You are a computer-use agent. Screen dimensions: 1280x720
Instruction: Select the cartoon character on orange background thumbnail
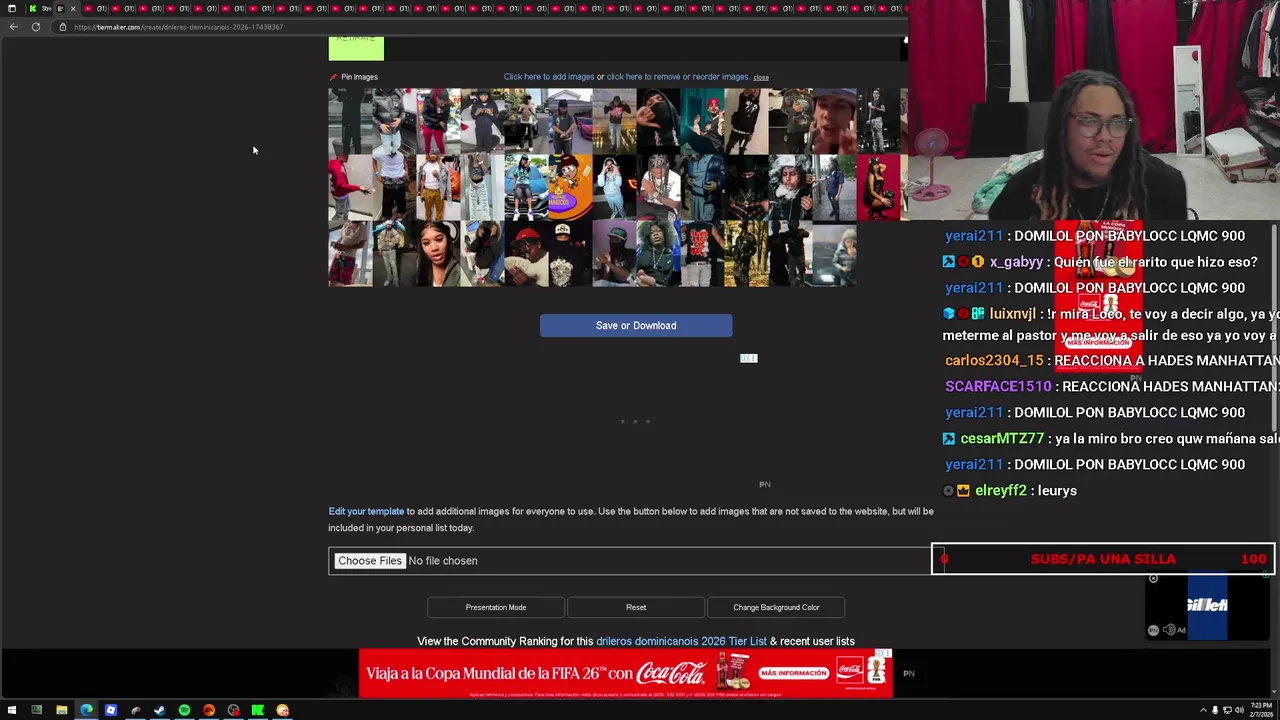[x=570, y=187]
